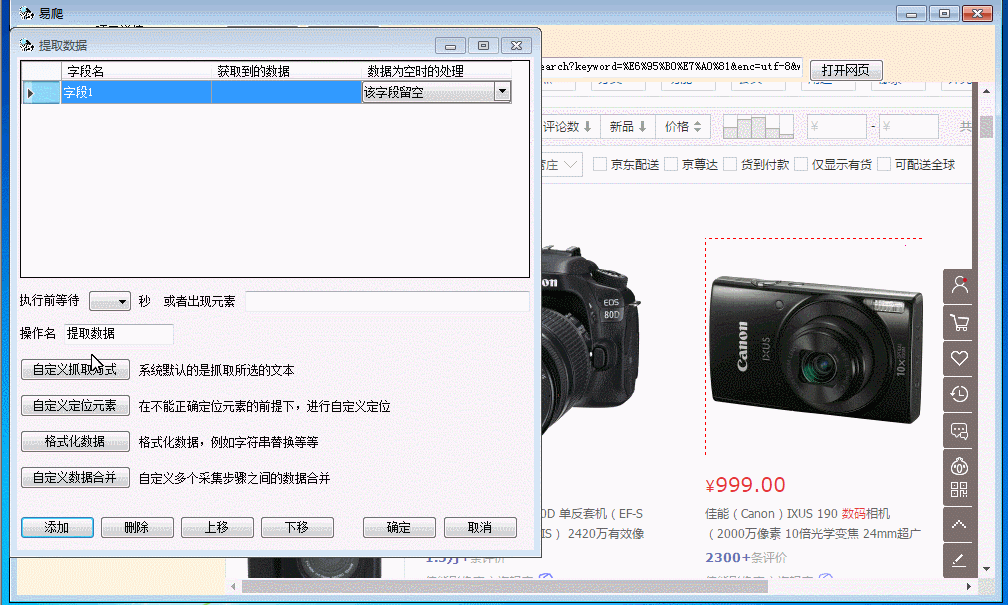1008x605 pixels.
Task: Click the 自定义抓取方式 button
Action: (75, 370)
